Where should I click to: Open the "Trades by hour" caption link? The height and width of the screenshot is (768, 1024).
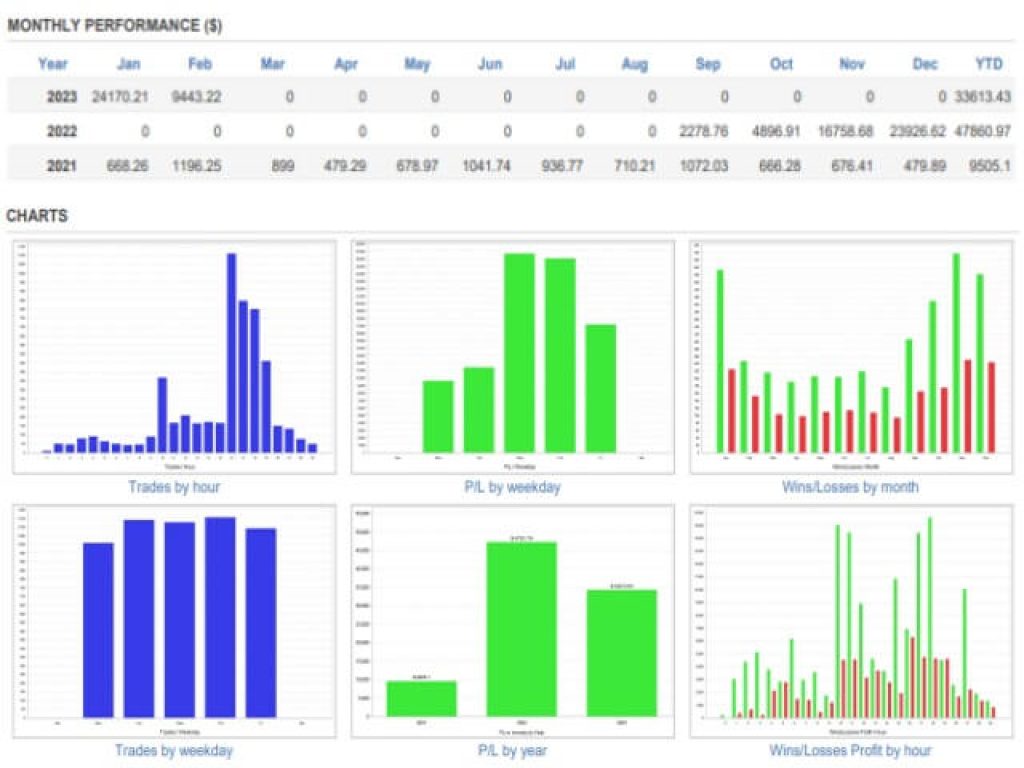click(x=174, y=487)
